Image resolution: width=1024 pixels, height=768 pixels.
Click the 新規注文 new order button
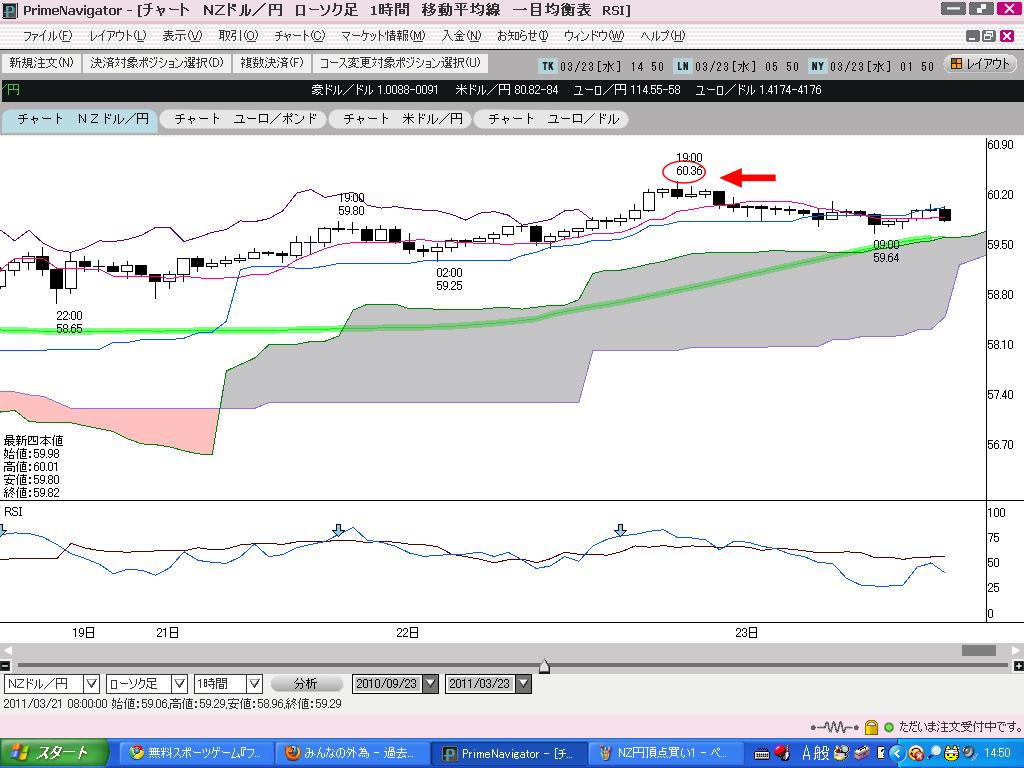(x=41, y=63)
